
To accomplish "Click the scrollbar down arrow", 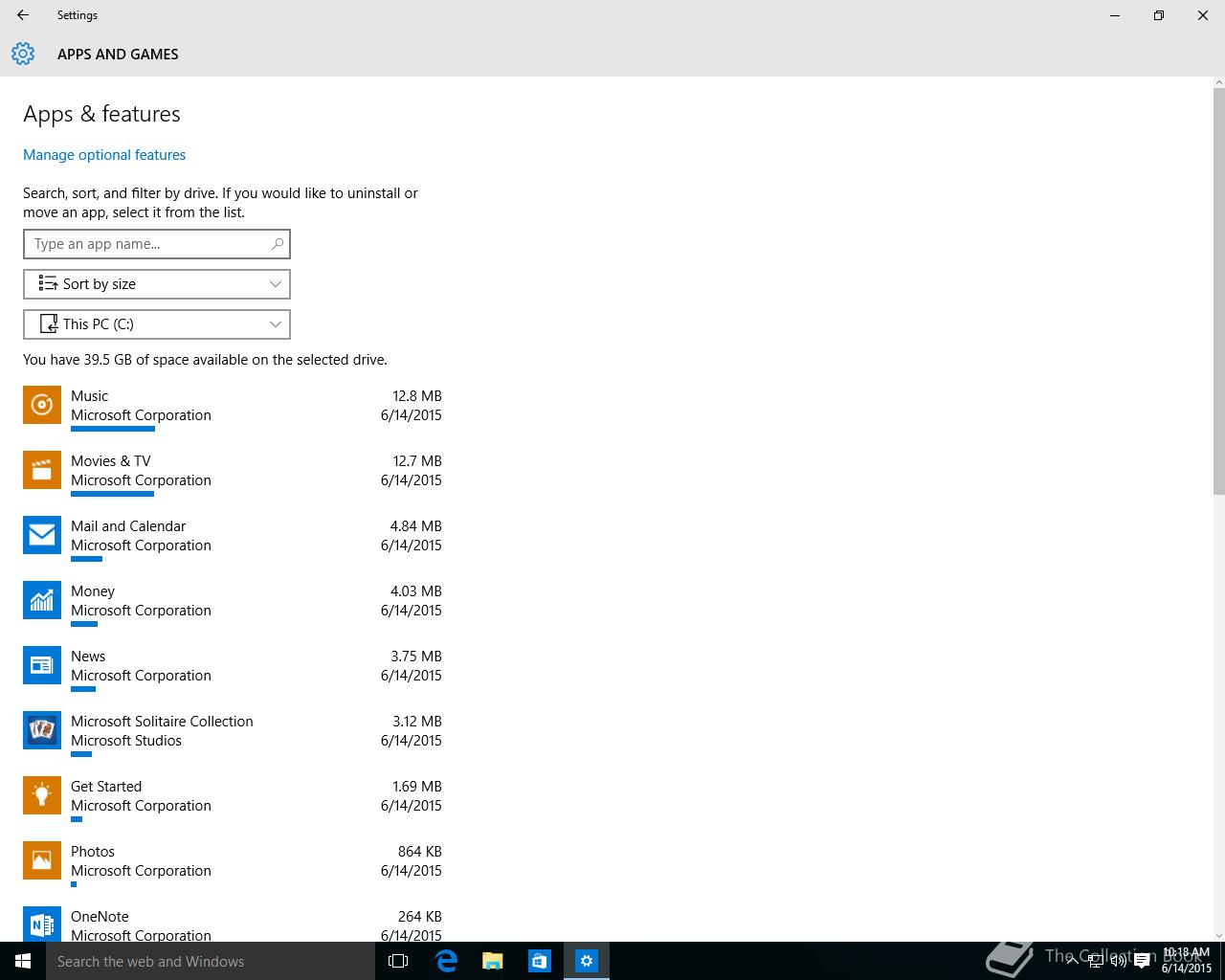I will [1218, 935].
